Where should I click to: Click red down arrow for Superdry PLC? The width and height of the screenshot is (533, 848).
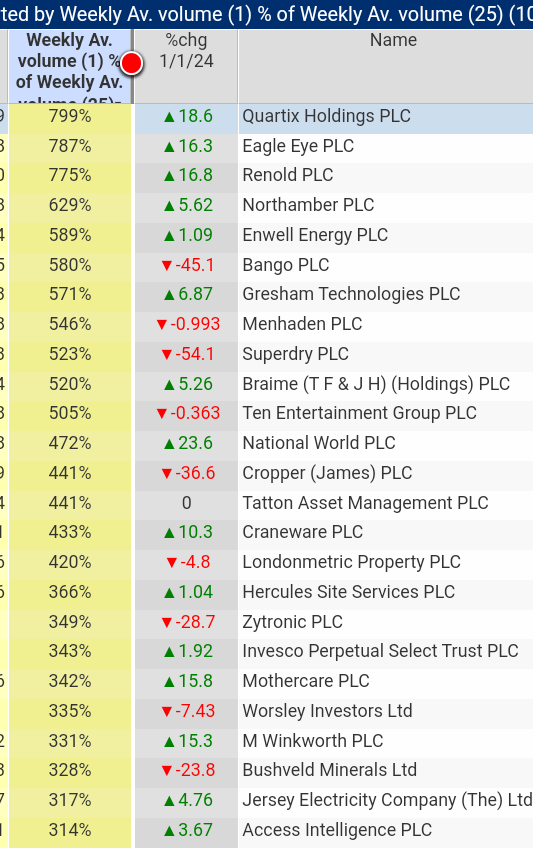(x=167, y=355)
